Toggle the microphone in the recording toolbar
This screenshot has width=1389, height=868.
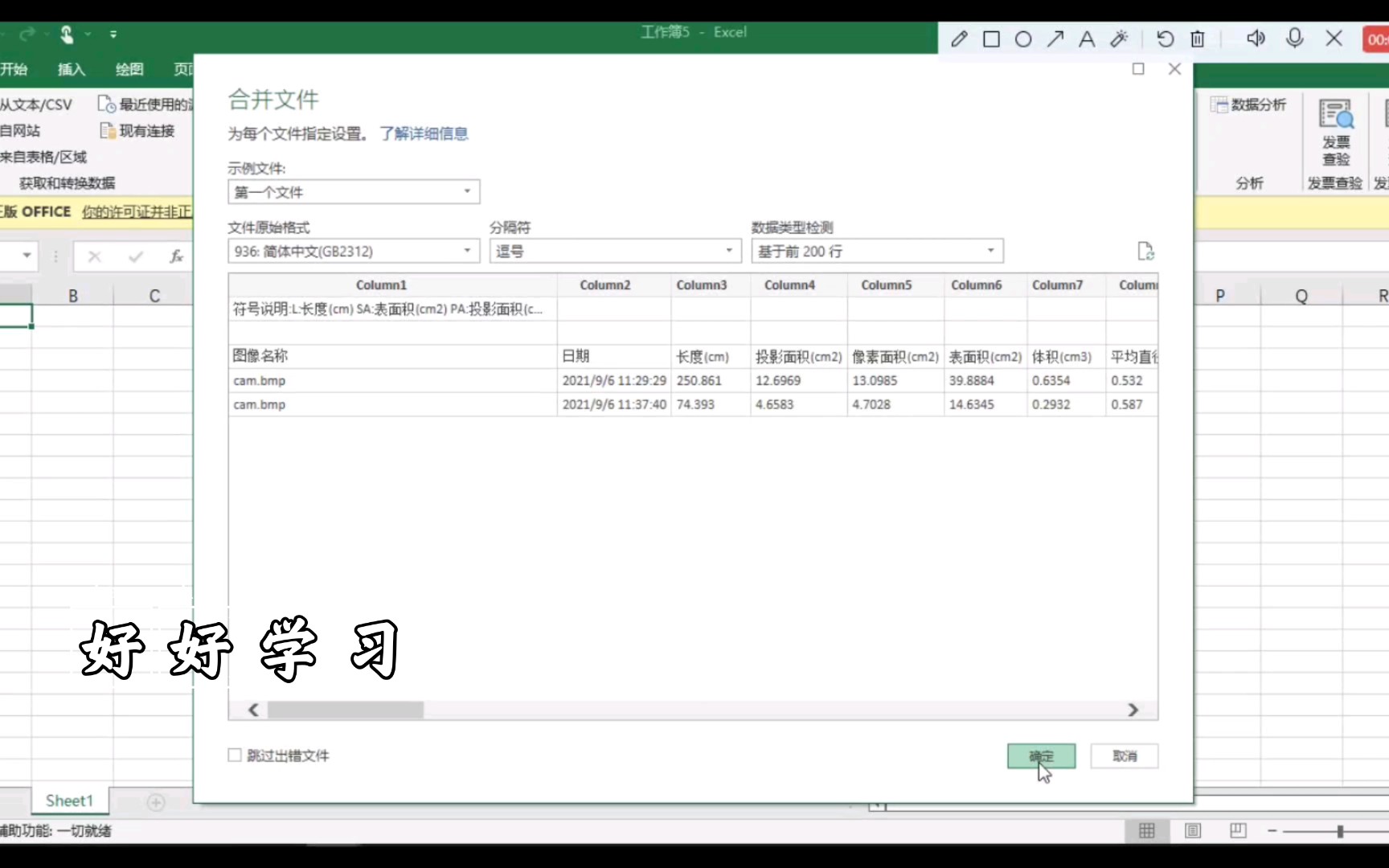coord(1295,39)
